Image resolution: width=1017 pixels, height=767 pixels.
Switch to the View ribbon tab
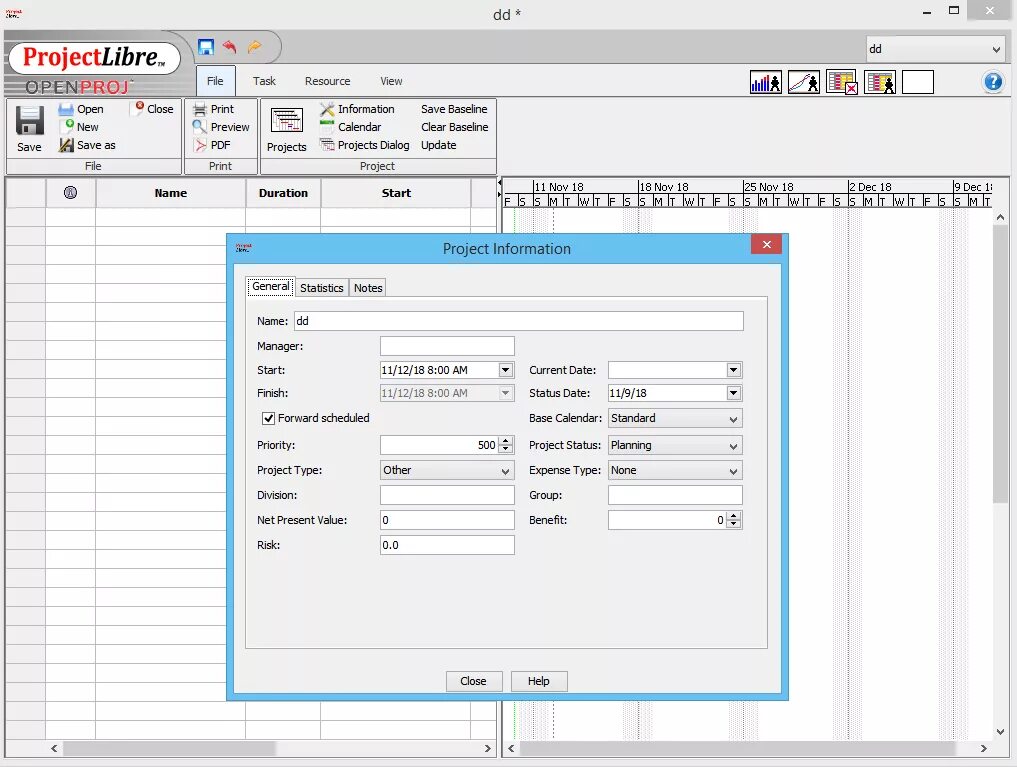391,81
